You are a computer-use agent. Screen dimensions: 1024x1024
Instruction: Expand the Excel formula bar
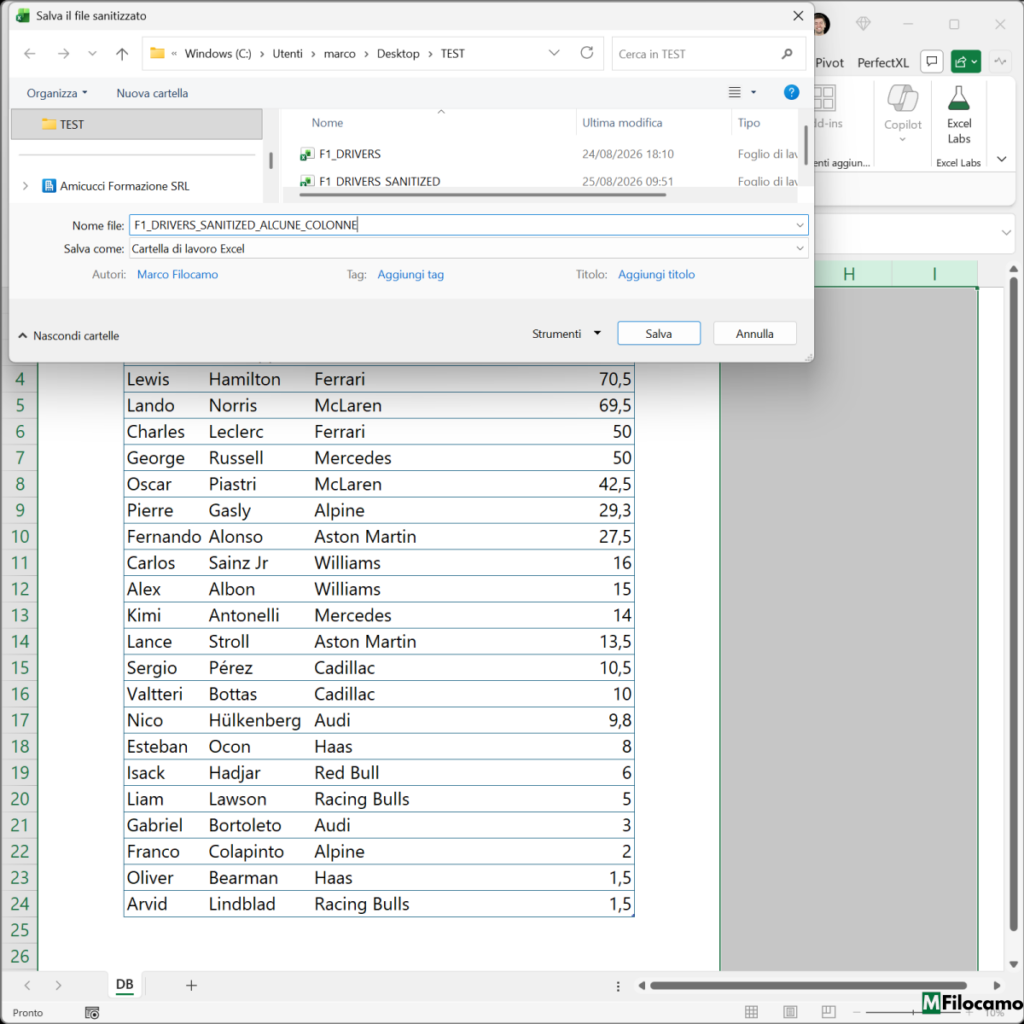pos(1006,232)
